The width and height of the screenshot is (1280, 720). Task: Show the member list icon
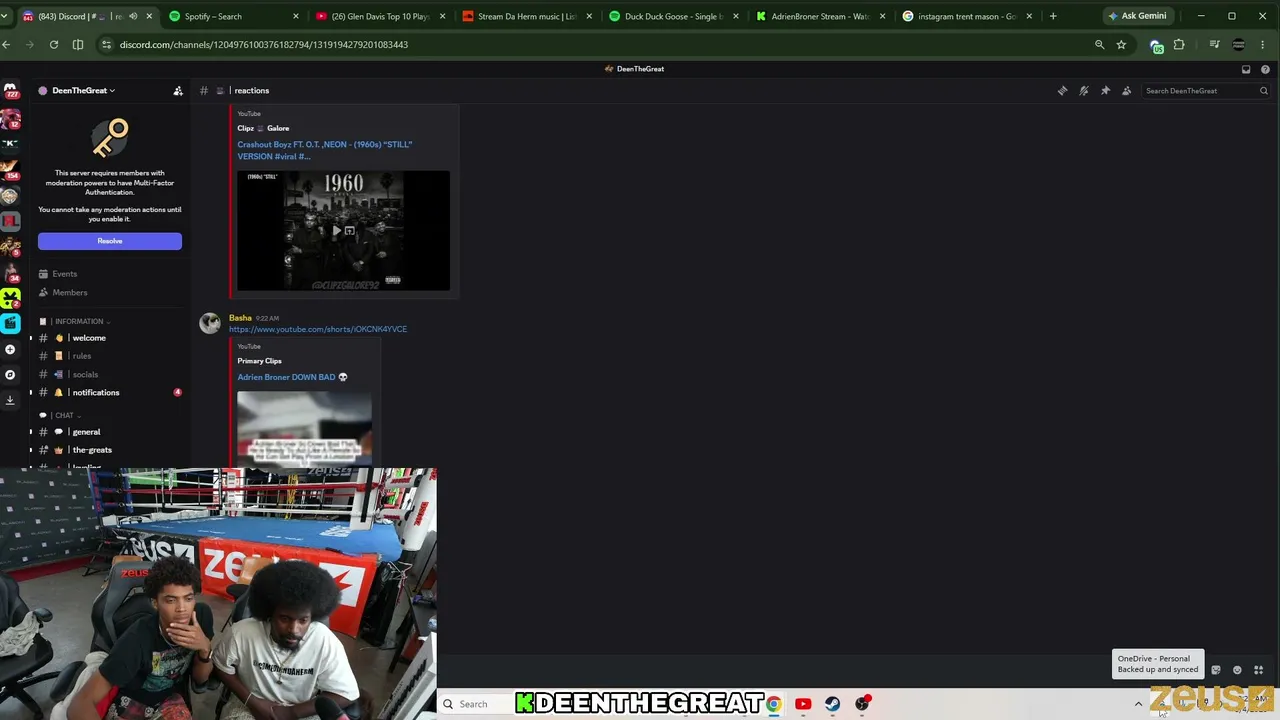point(1127,91)
